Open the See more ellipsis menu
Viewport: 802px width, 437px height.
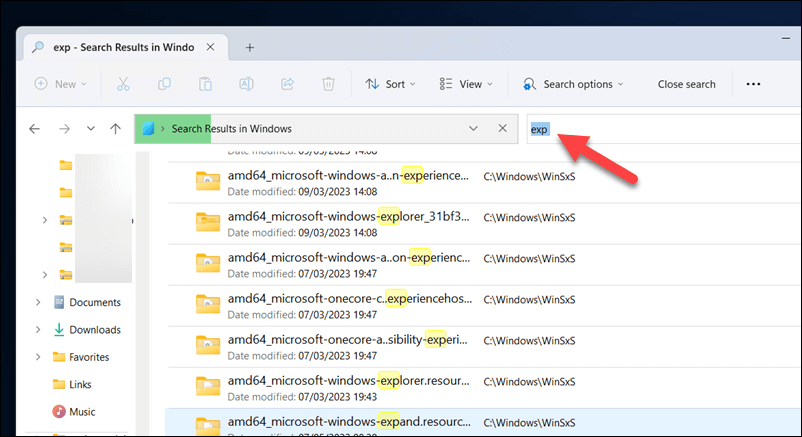tap(753, 84)
